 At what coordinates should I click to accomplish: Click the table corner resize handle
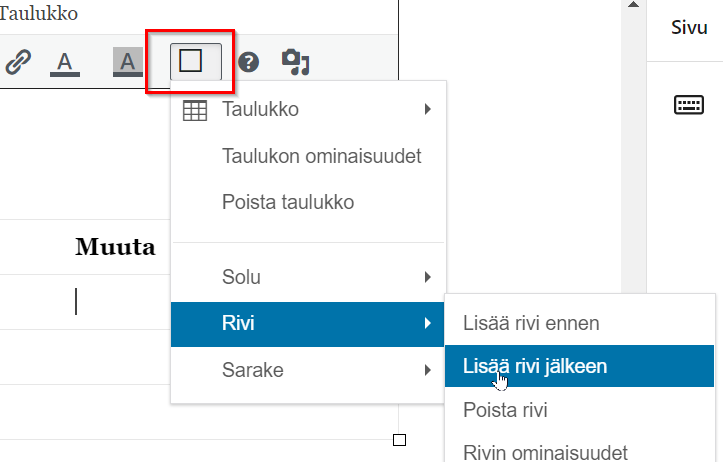coord(399,440)
